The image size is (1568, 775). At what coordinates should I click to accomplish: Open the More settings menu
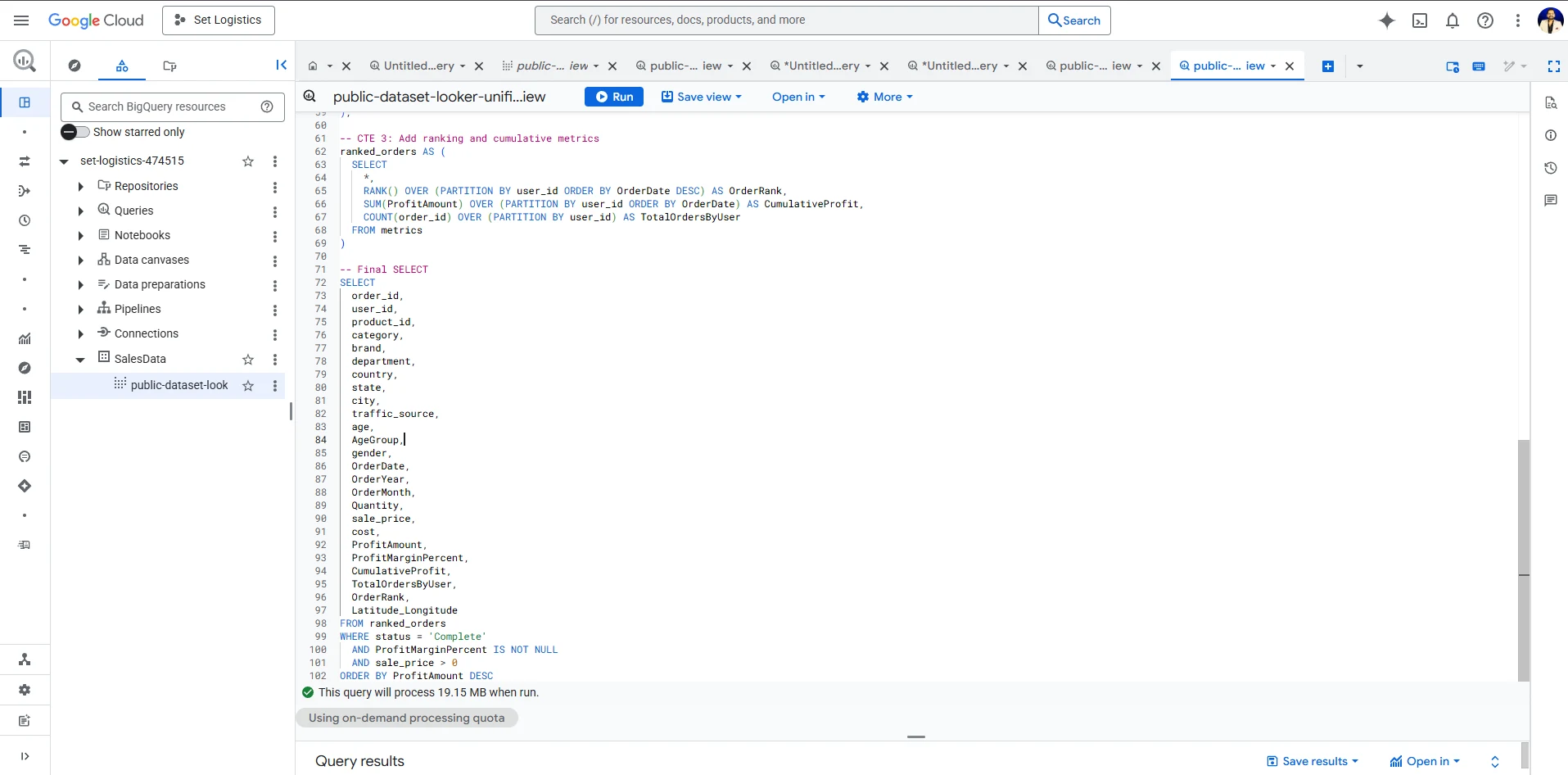[x=884, y=97]
